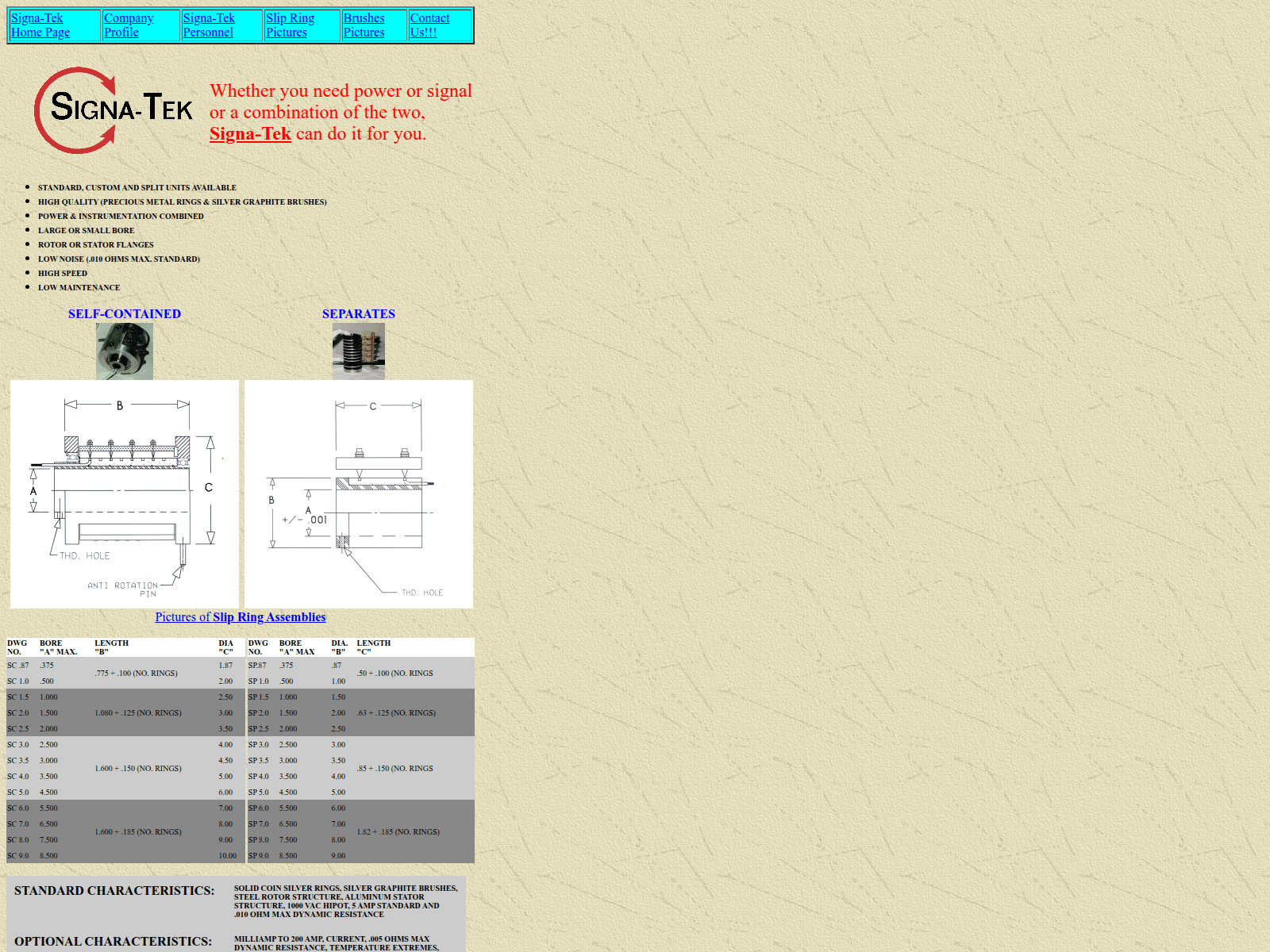Open Brushes Pictures link

click(x=364, y=25)
